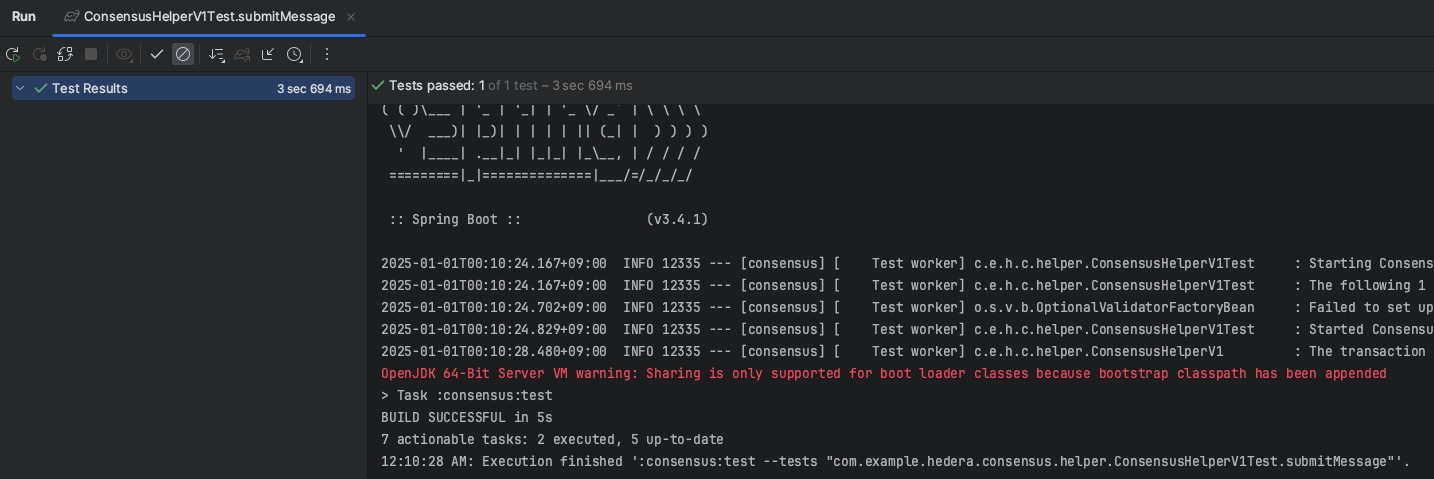The height and width of the screenshot is (479, 1434).
Task: Click Import Tests arrow icon
Action: coord(268,54)
